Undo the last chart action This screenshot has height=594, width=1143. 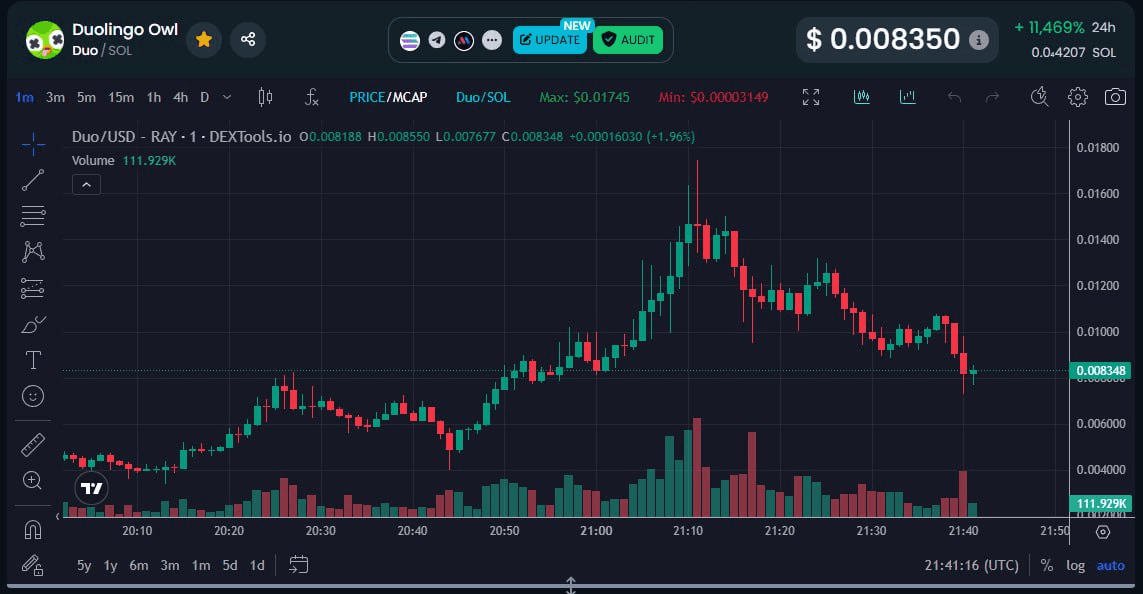tap(954, 97)
